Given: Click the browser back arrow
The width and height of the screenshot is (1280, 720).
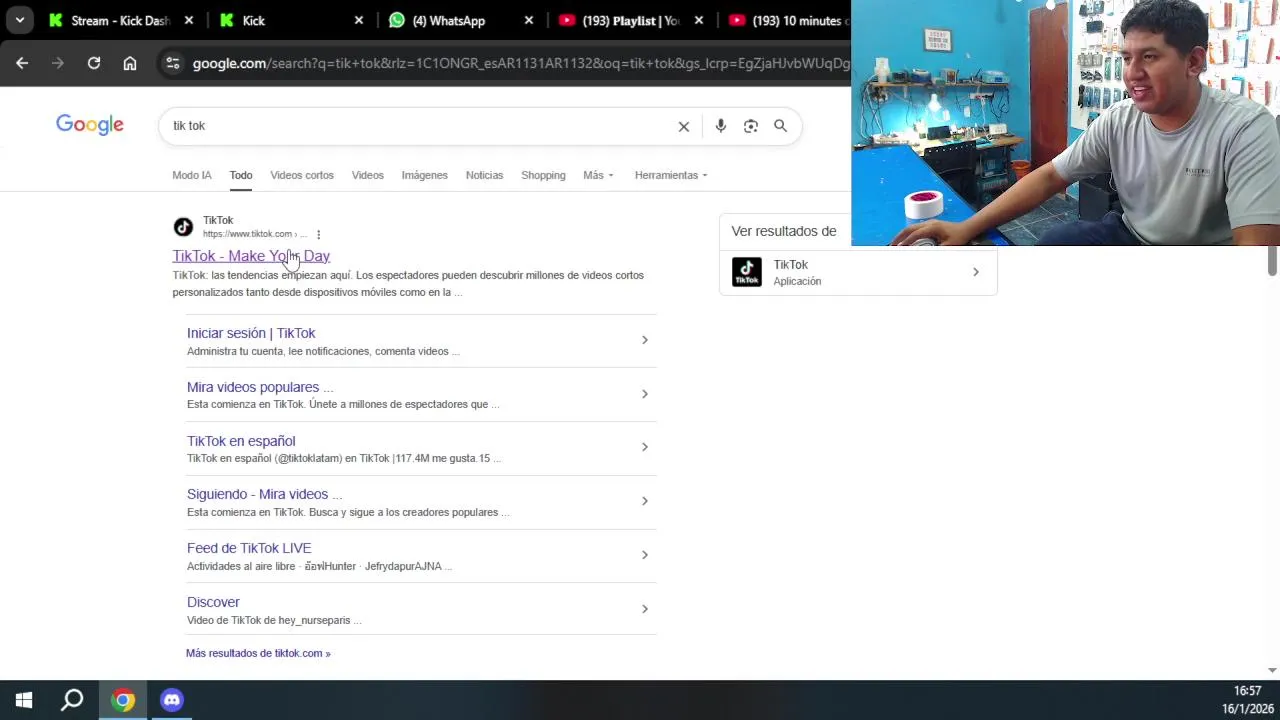Looking at the screenshot, I should pyautogui.click(x=22, y=63).
